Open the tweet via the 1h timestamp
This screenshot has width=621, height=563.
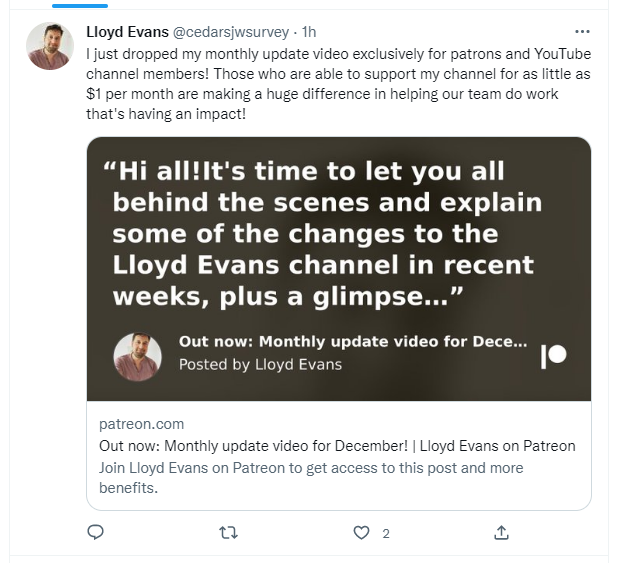click(x=309, y=32)
